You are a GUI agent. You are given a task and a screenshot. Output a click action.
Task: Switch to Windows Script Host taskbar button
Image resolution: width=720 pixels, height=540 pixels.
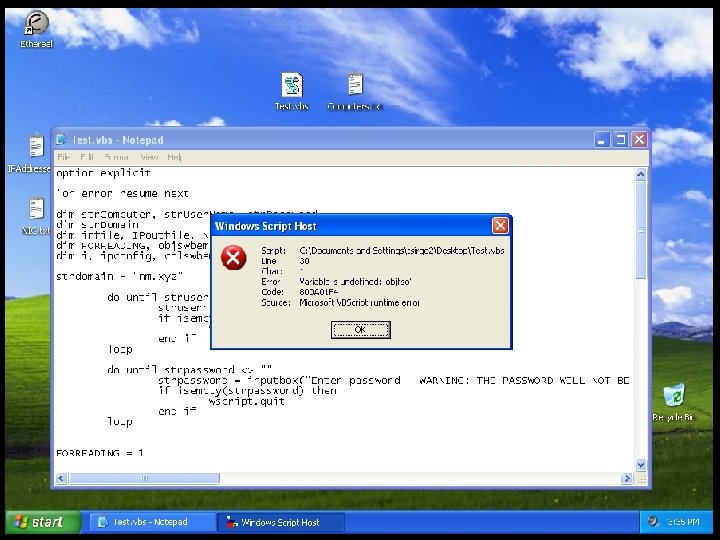[x=280, y=522]
